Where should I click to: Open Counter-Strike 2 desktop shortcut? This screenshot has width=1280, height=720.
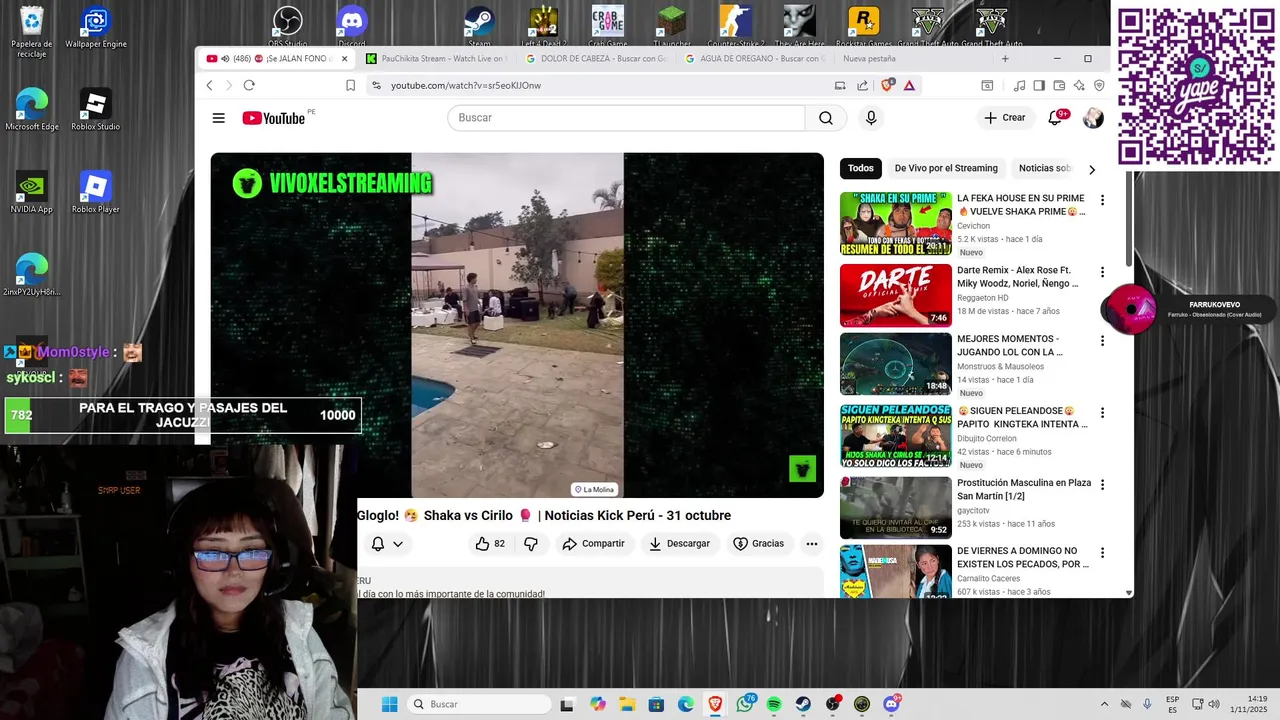tap(735, 27)
